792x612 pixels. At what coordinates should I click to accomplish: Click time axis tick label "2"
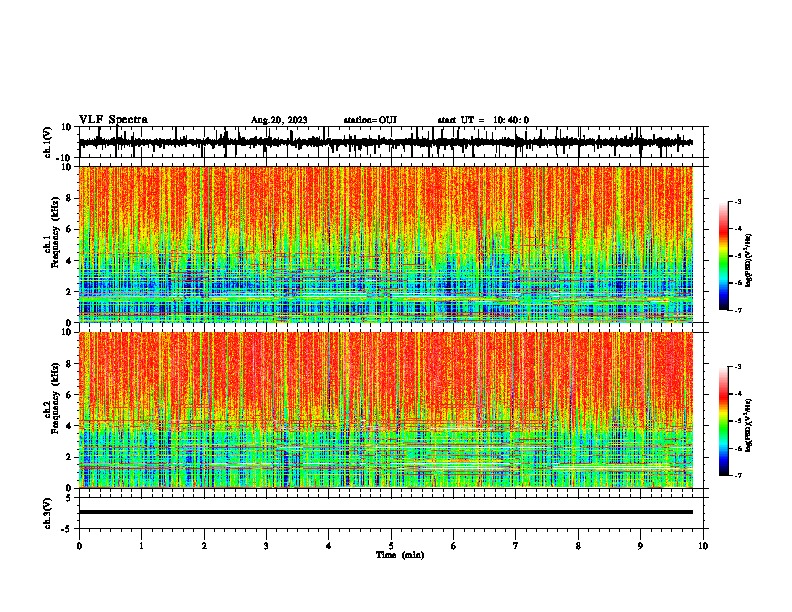coord(204,546)
